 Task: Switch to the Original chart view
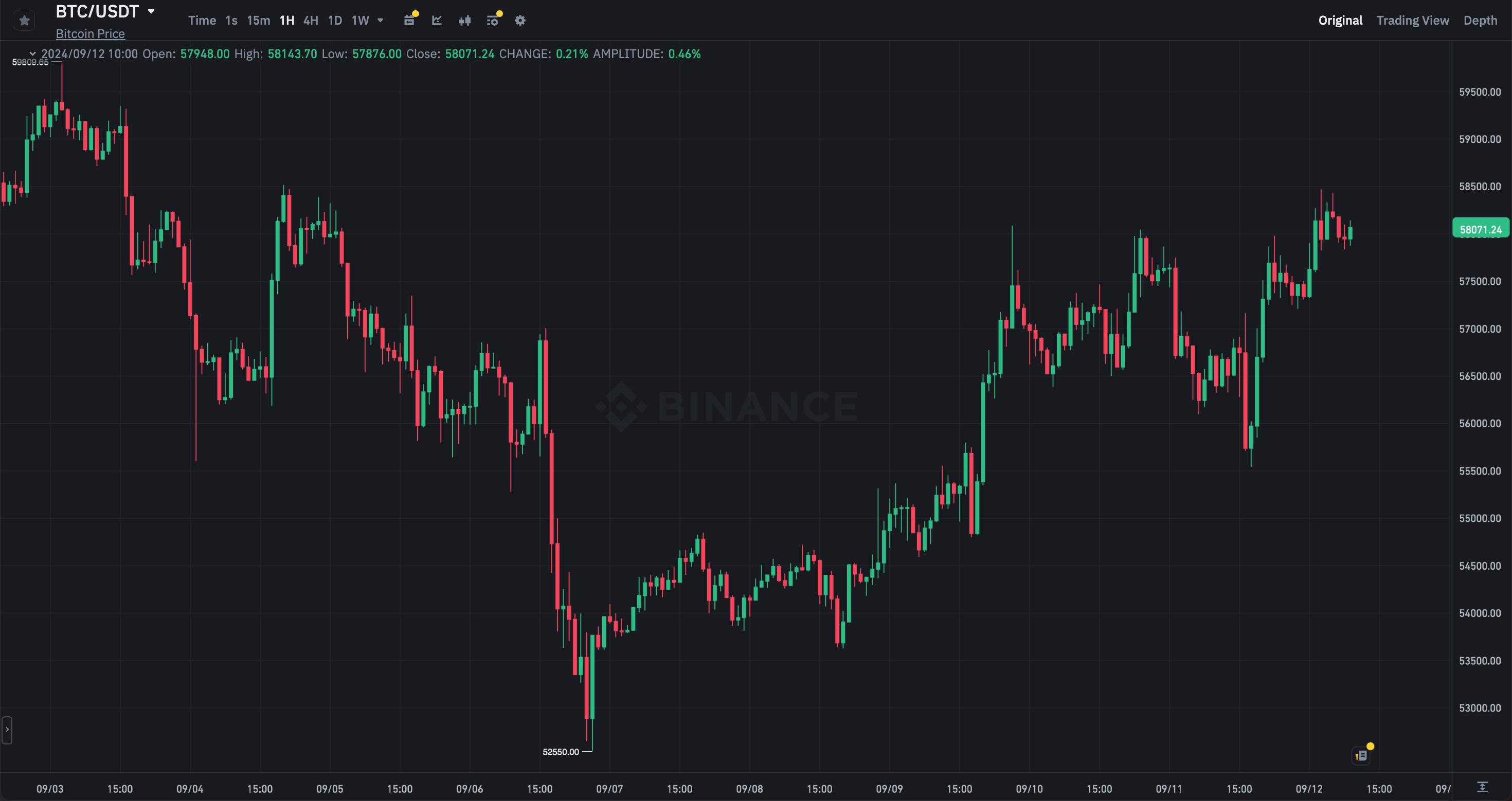(1340, 21)
